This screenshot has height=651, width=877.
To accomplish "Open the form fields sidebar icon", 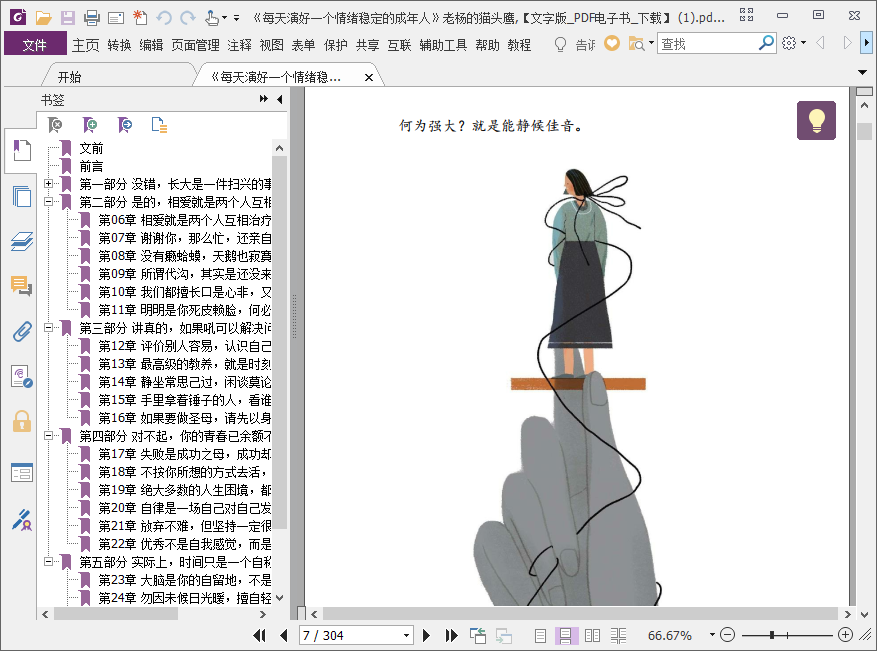I will tap(22, 473).
